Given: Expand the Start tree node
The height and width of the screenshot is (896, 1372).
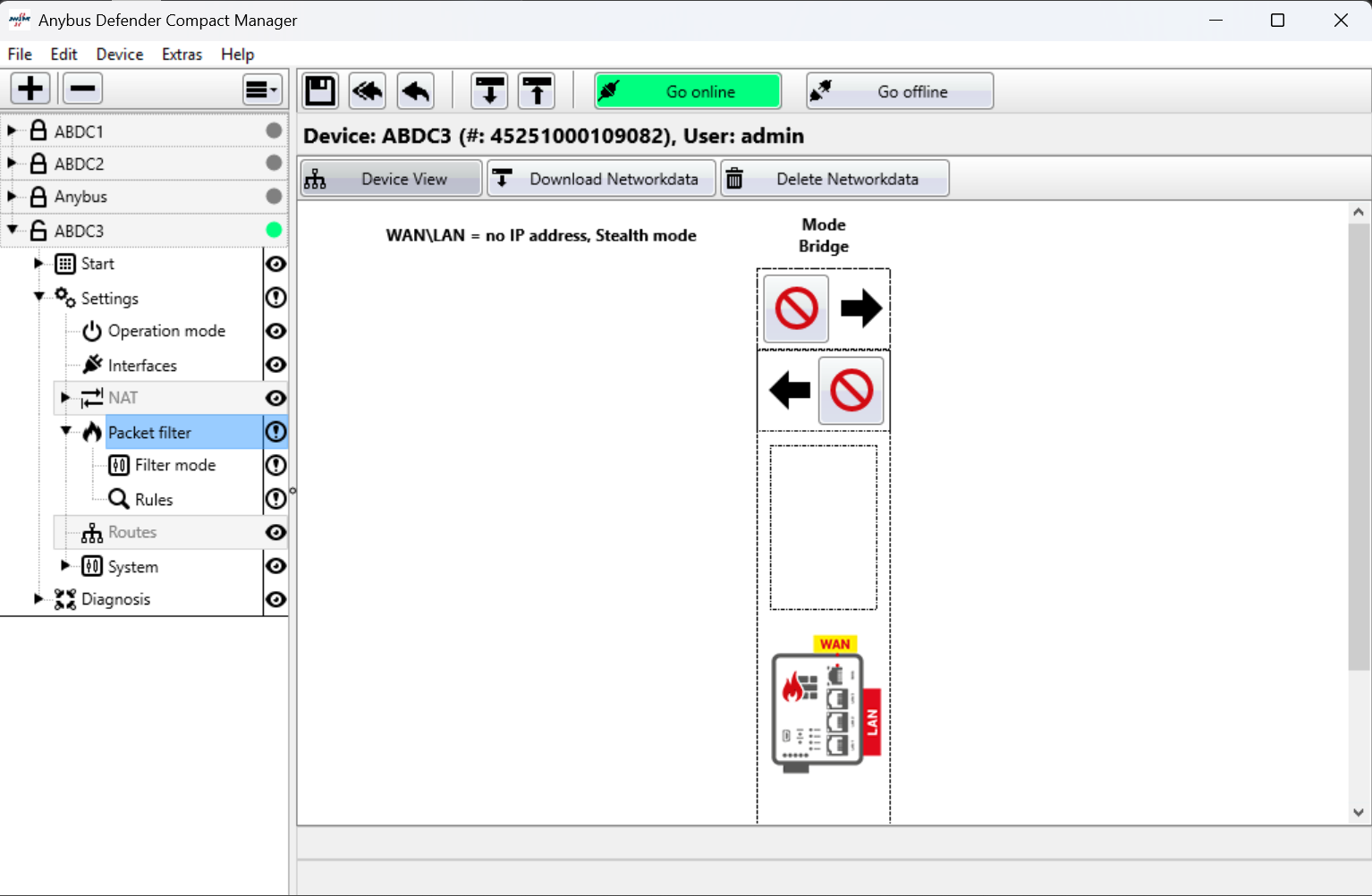Looking at the screenshot, I should (x=38, y=263).
